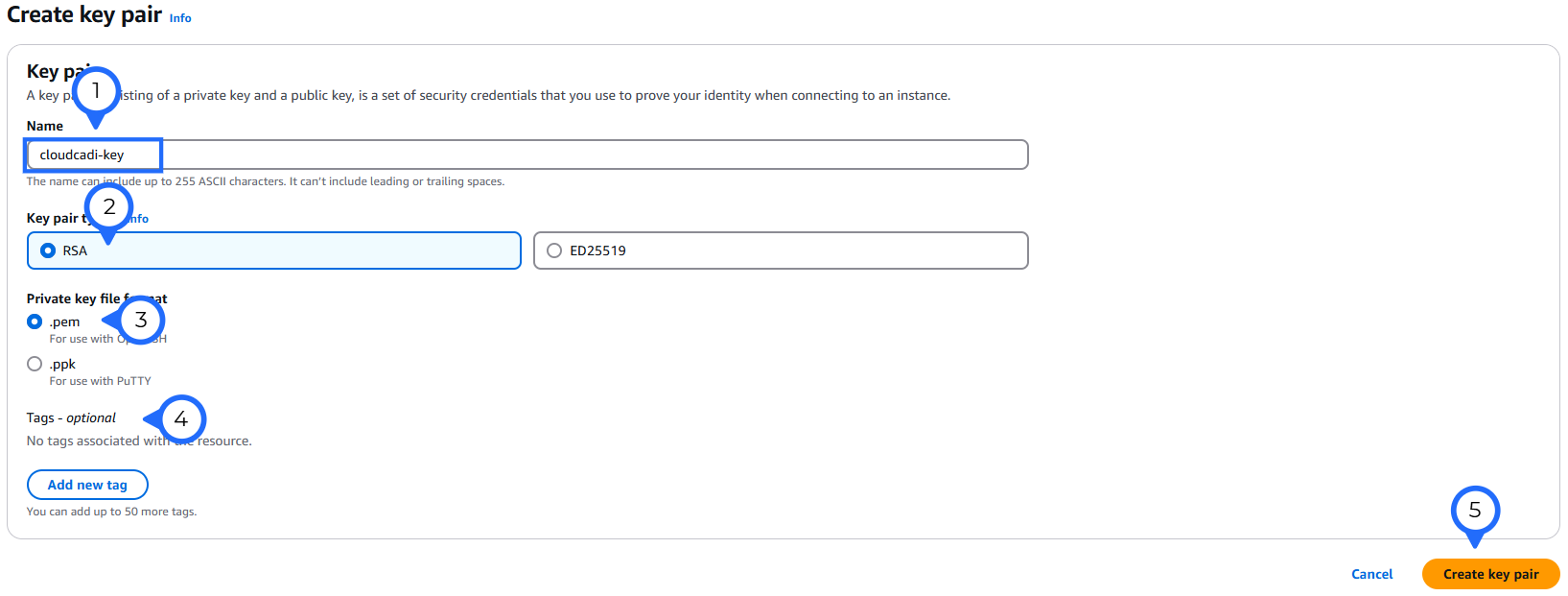Viewport: 1568px width, 596px height.
Task: Click the numbered step 5 callout marker
Action: [1474, 511]
